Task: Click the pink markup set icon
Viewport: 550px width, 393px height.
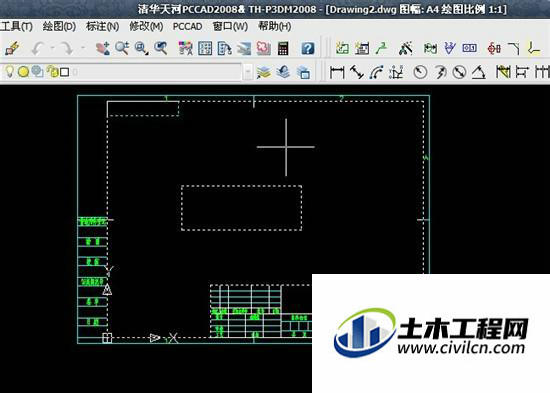Action: 263,48
